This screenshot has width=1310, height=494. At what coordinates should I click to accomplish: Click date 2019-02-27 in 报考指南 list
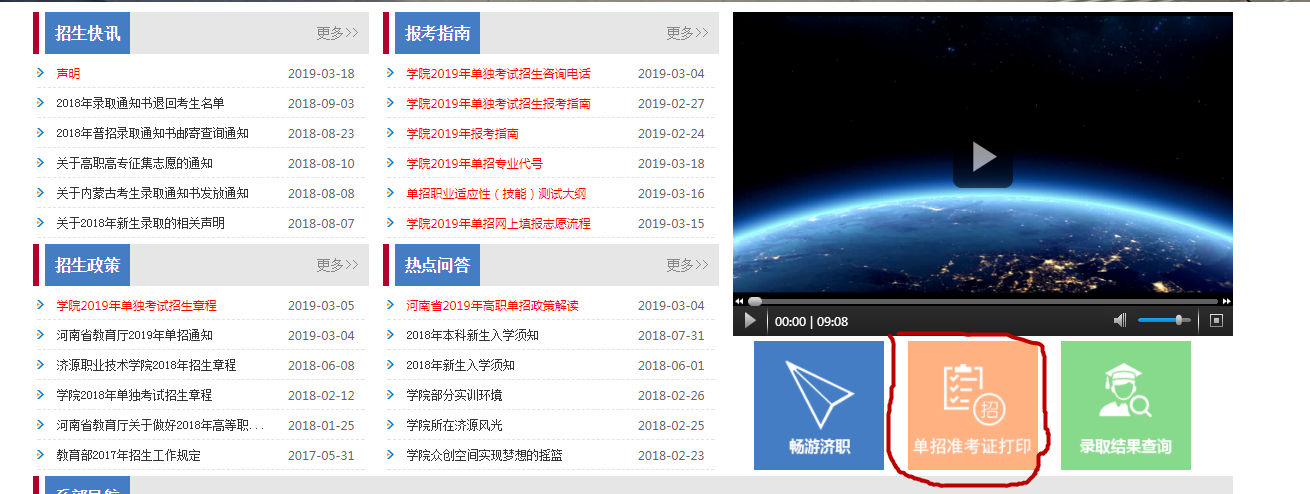coord(671,104)
